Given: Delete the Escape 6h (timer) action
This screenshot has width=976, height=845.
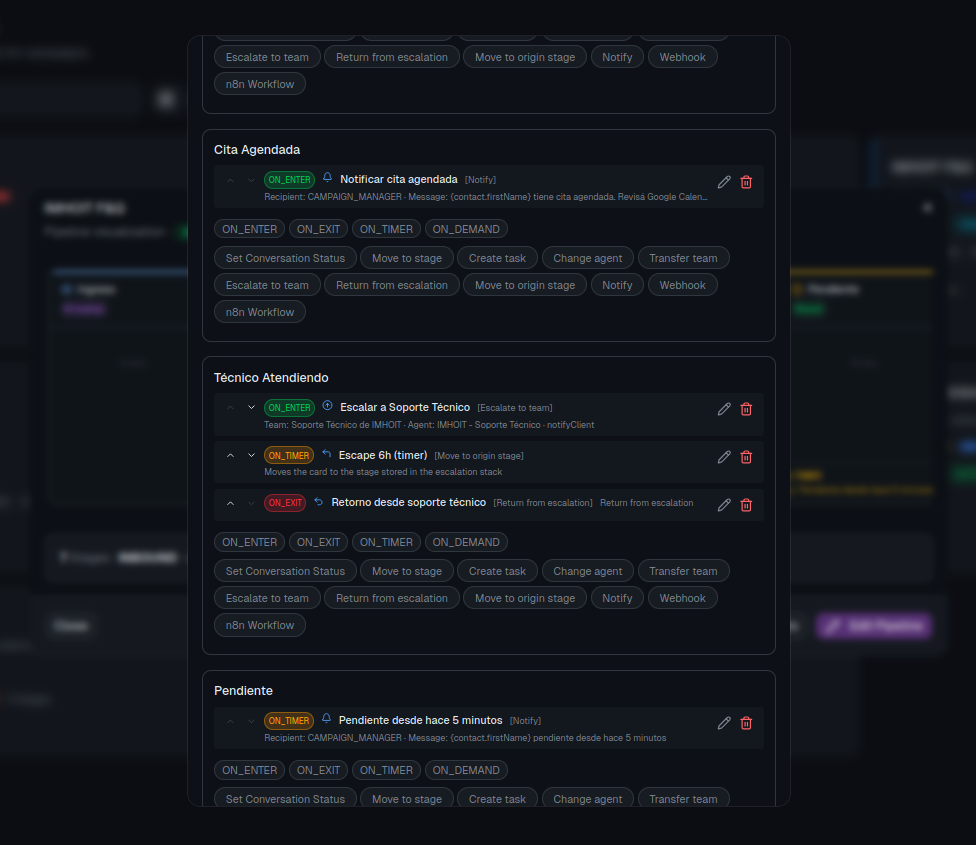Looking at the screenshot, I should click(746, 457).
